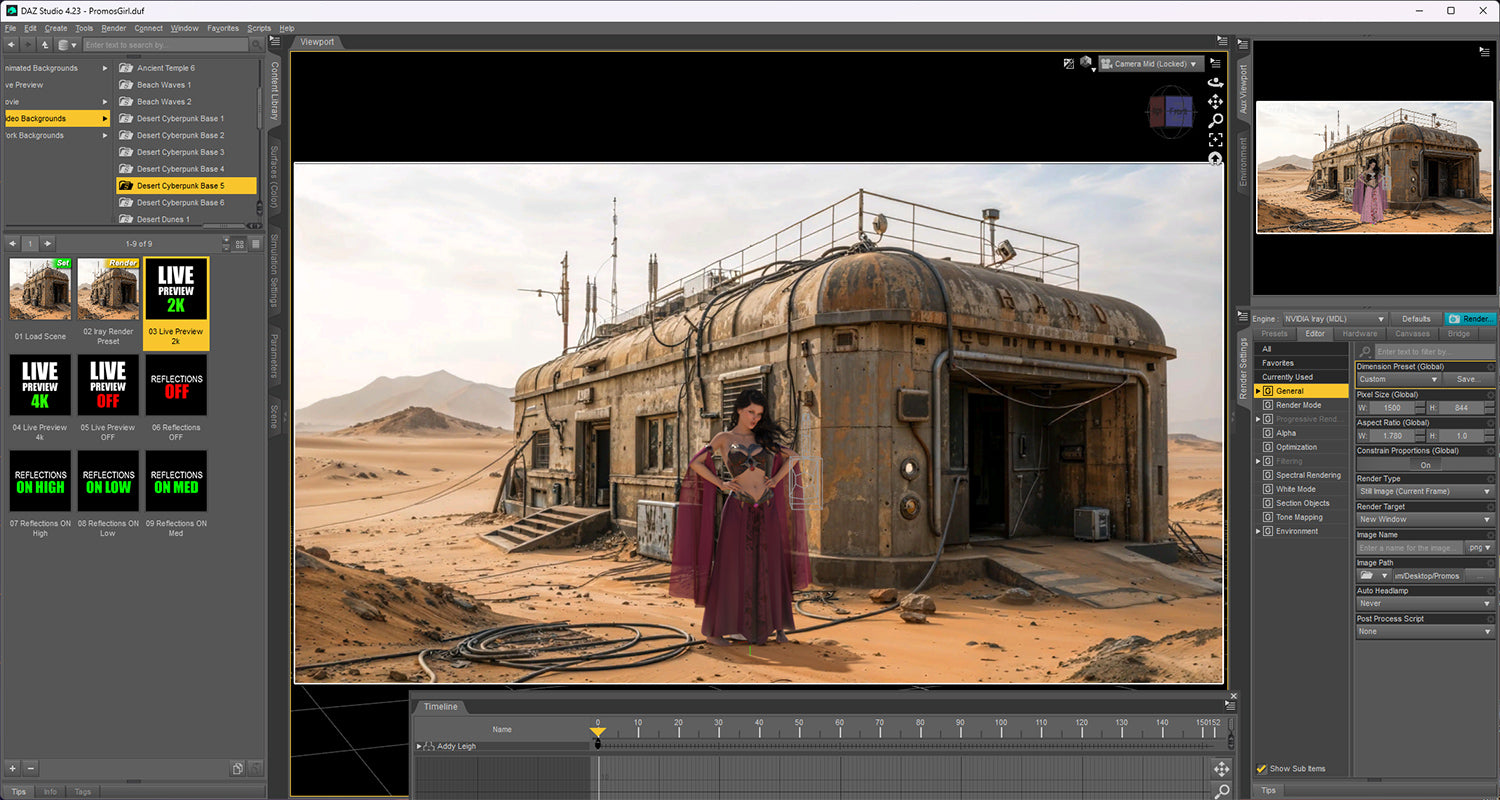Select the Desert Cyberpunk Base 3 folder
Viewport: 1500px width, 800px height.
180,152
